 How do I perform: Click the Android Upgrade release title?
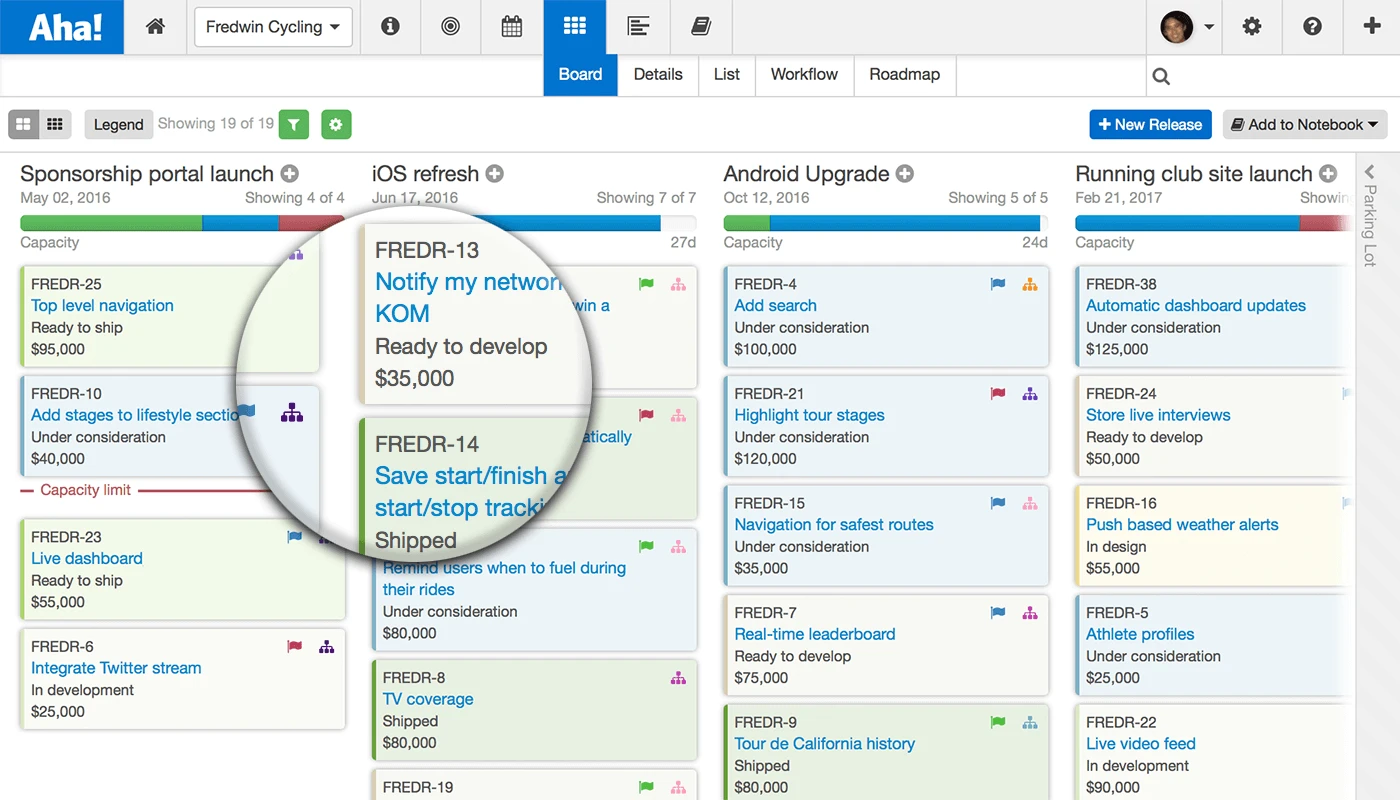806,174
